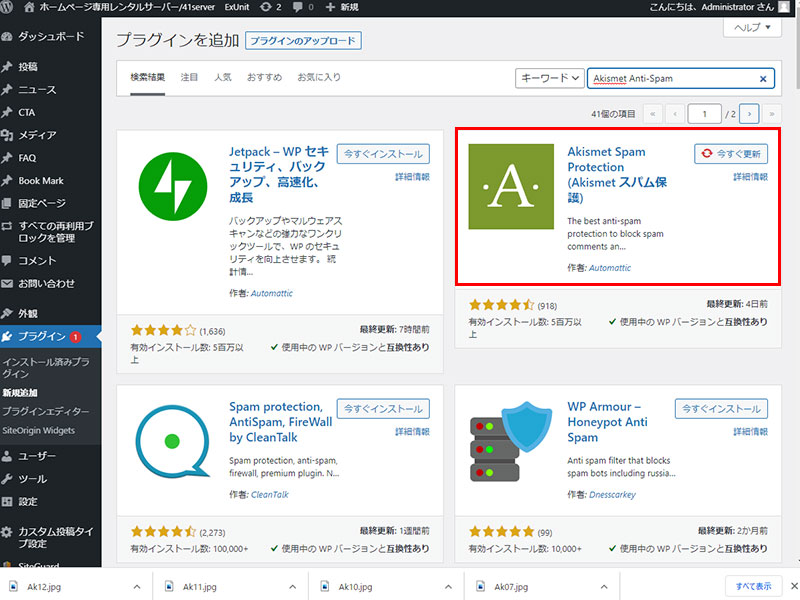Open Dashboard from the sidebar
The height and width of the screenshot is (600, 800).
tap(50, 37)
